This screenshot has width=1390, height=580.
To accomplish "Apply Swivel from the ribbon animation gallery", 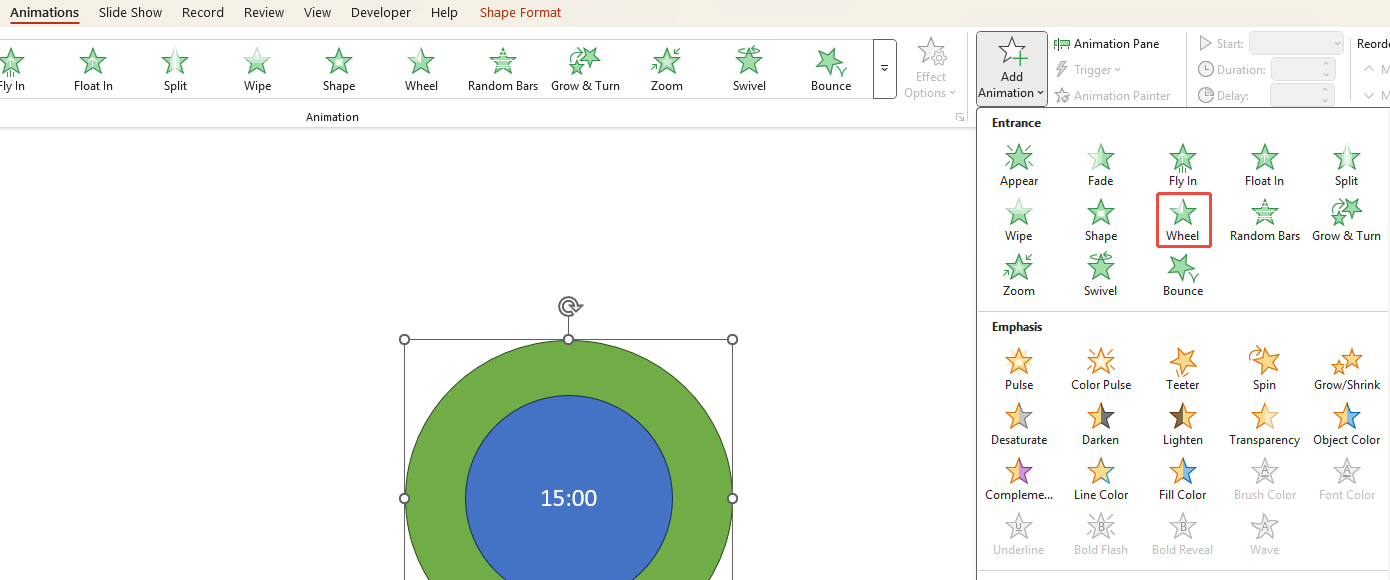I will pos(748,67).
